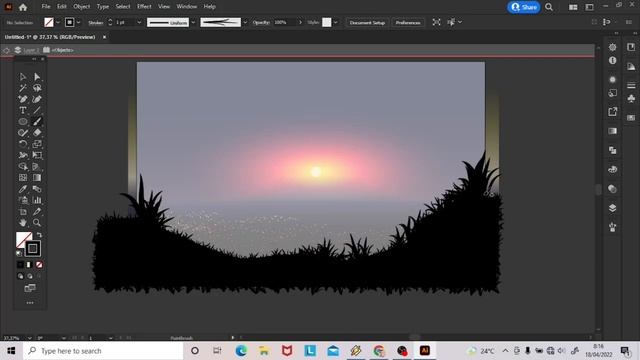Screen dimensions: 640x360
Task: Select the Free Transform tool
Action: [x=37, y=155]
